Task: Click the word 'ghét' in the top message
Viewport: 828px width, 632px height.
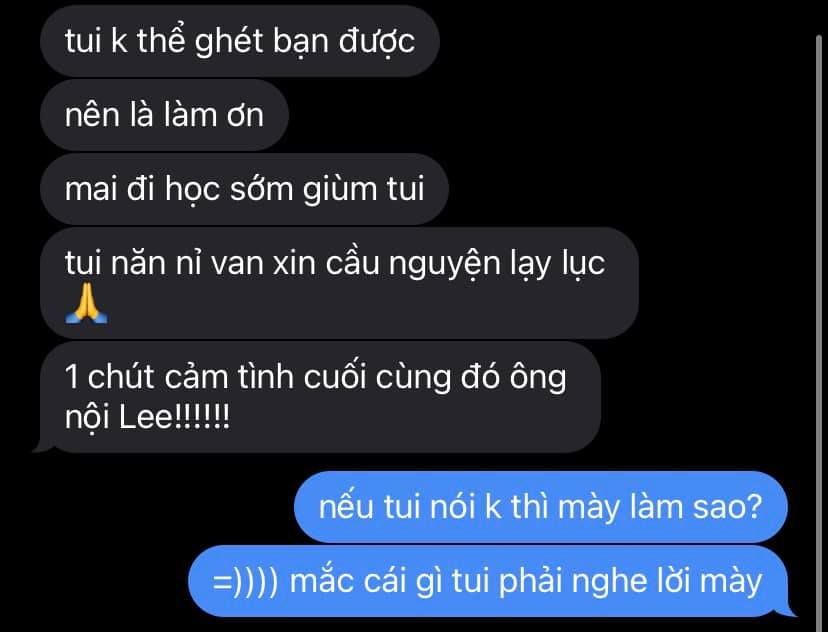Action: (229, 41)
